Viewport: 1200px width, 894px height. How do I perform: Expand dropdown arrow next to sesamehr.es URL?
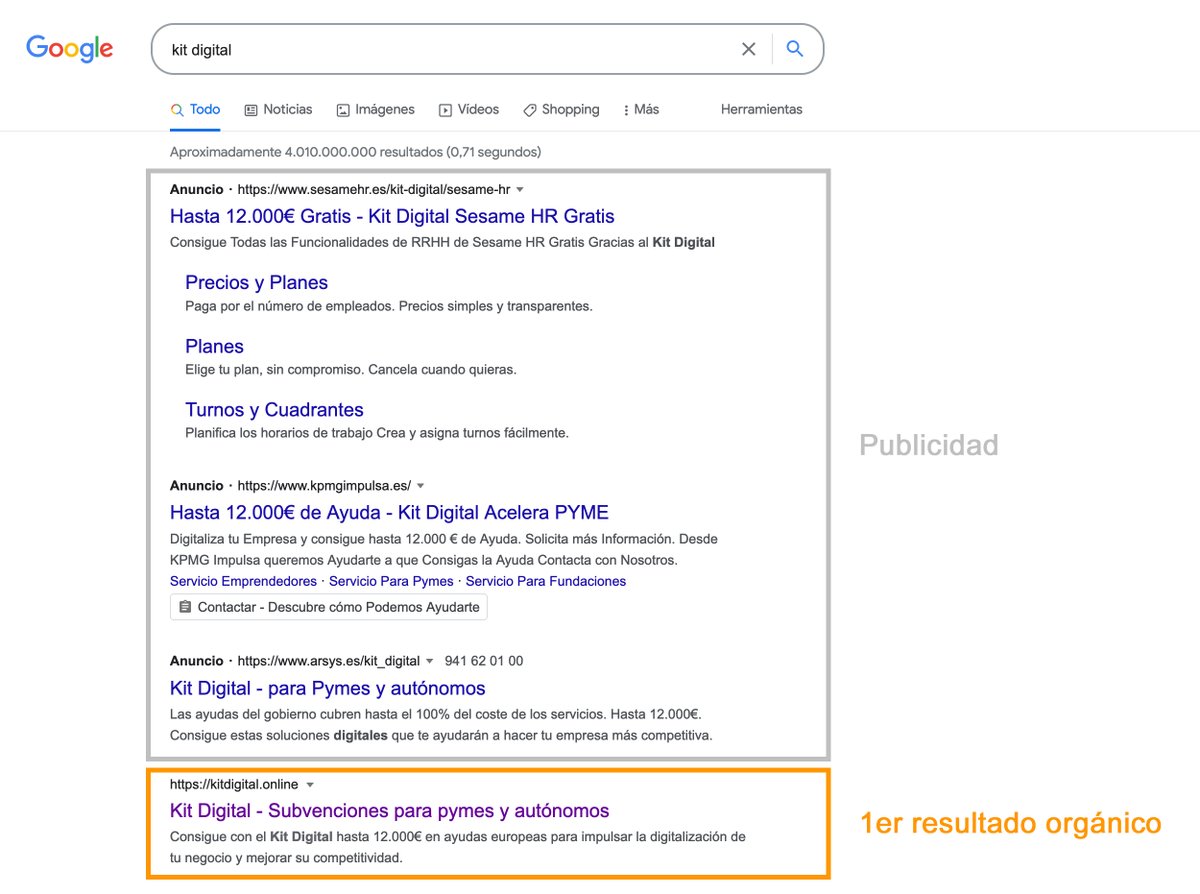(520, 190)
